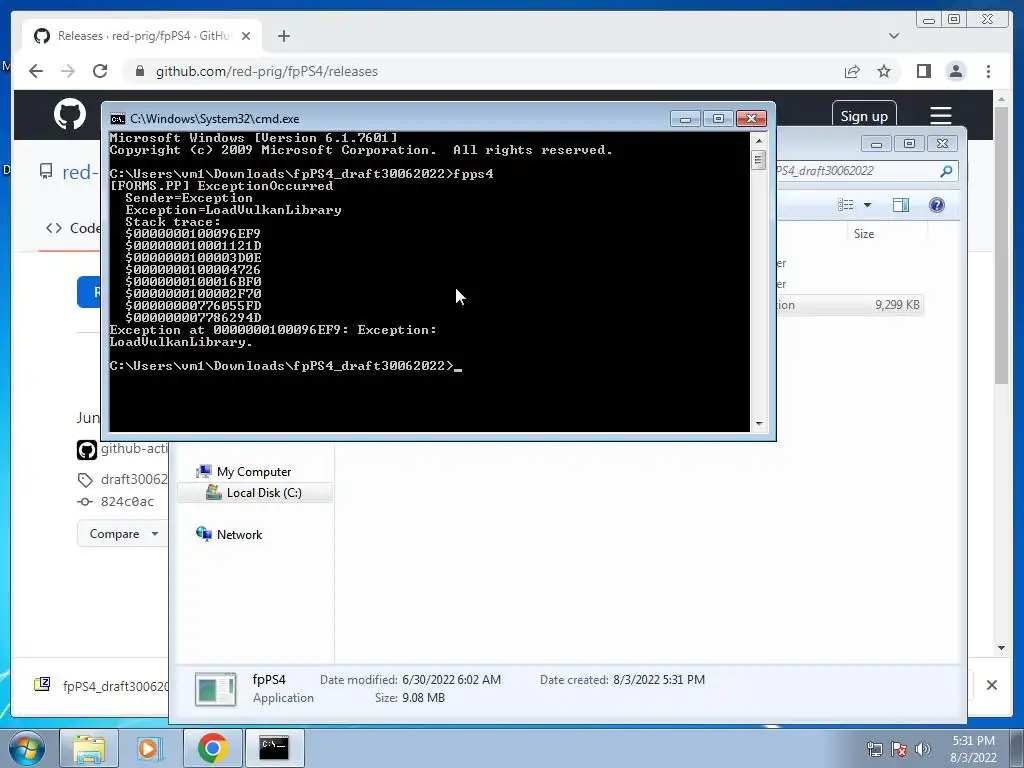Viewport: 1024px width, 768px height.
Task: Click the Date created value 8/3/2022 5:31 PM
Action: click(x=659, y=680)
